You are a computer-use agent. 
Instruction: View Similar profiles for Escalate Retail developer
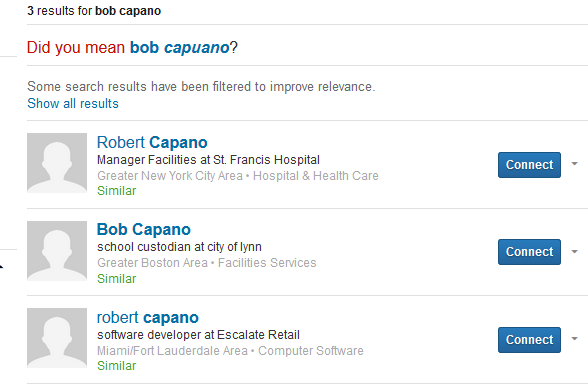pos(116,366)
